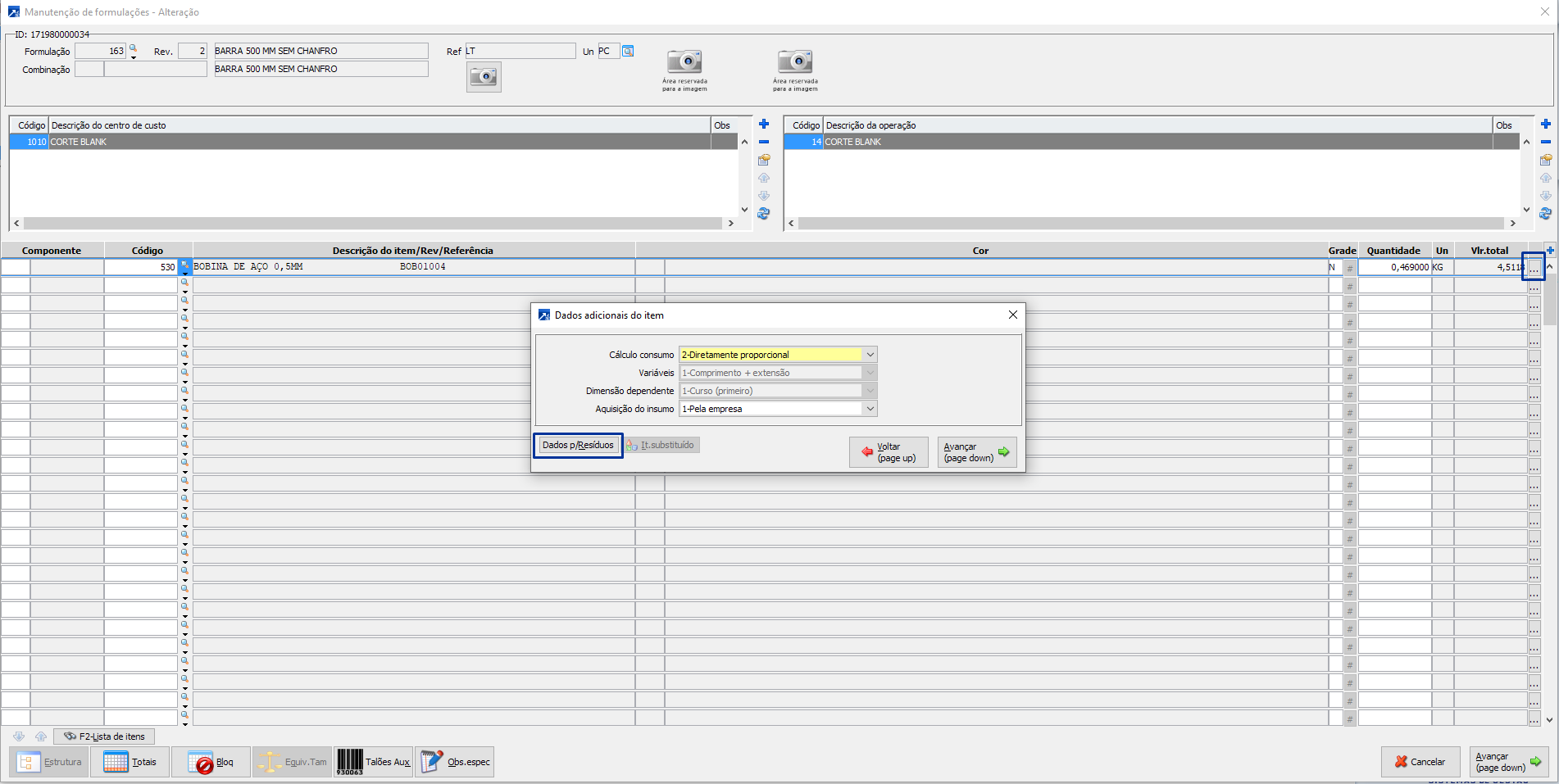Click the lookup icon next to Un PC
The image size is (1559, 784).
(x=628, y=51)
